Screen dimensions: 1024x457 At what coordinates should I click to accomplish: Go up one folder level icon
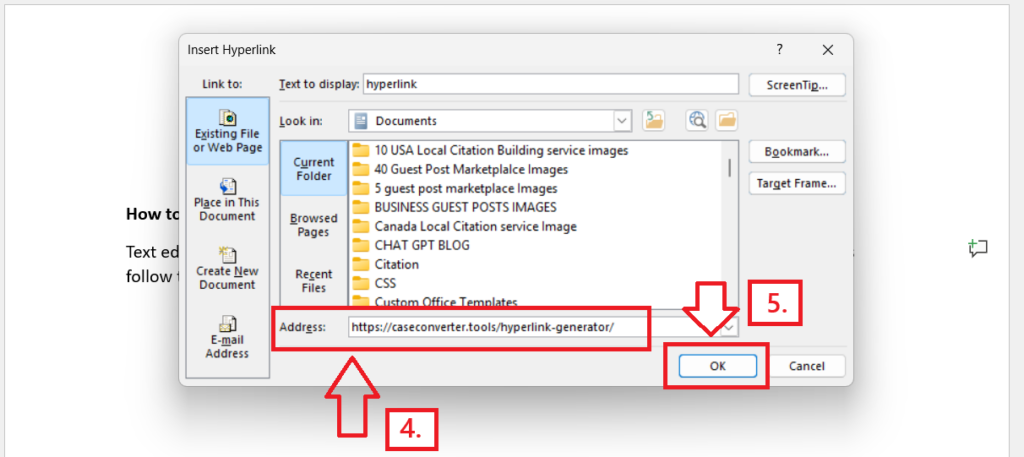pos(653,120)
